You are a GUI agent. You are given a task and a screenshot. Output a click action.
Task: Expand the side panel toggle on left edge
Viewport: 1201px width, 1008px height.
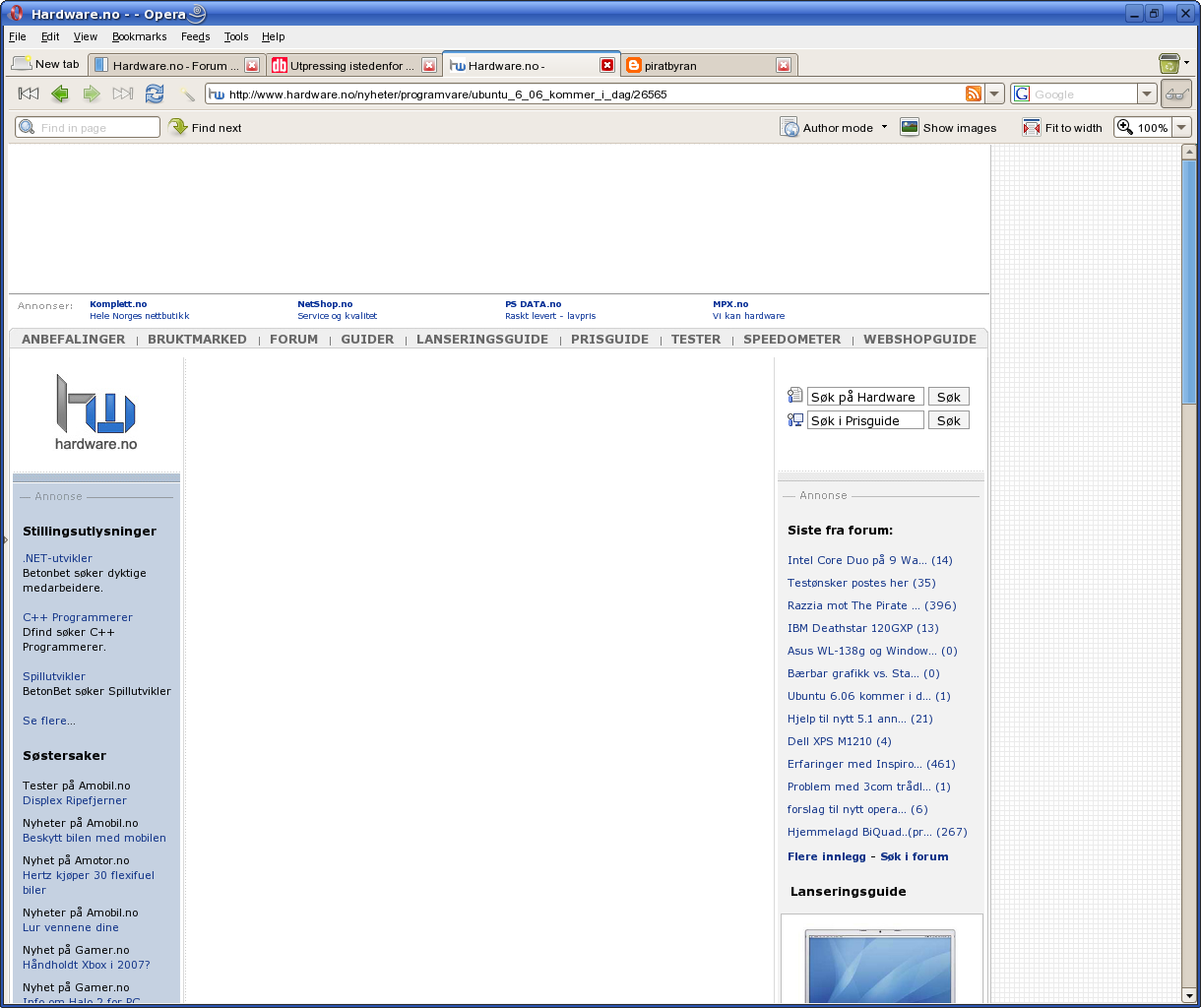point(4,539)
